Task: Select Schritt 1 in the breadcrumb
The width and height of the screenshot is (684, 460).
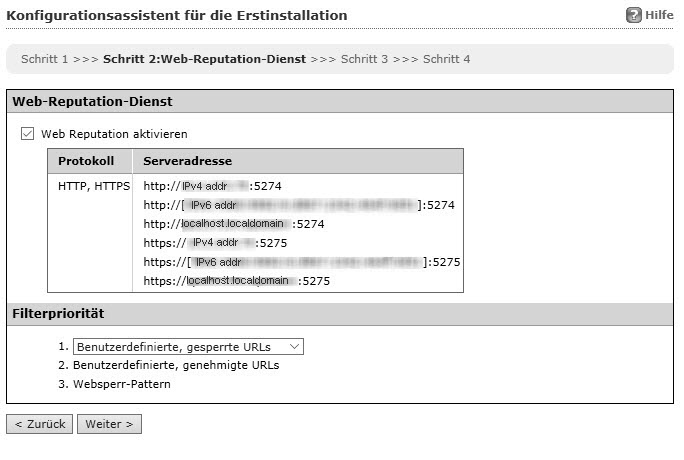Action: click(x=44, y=59)
